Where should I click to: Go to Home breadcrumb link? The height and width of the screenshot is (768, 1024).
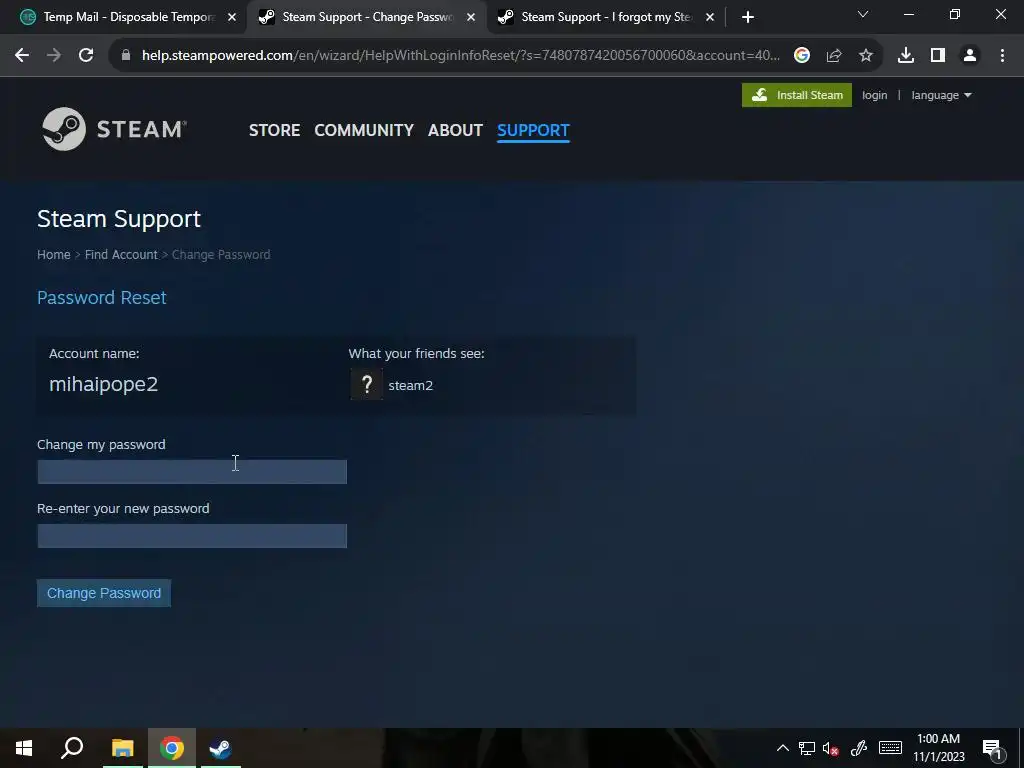coord(54,255)
